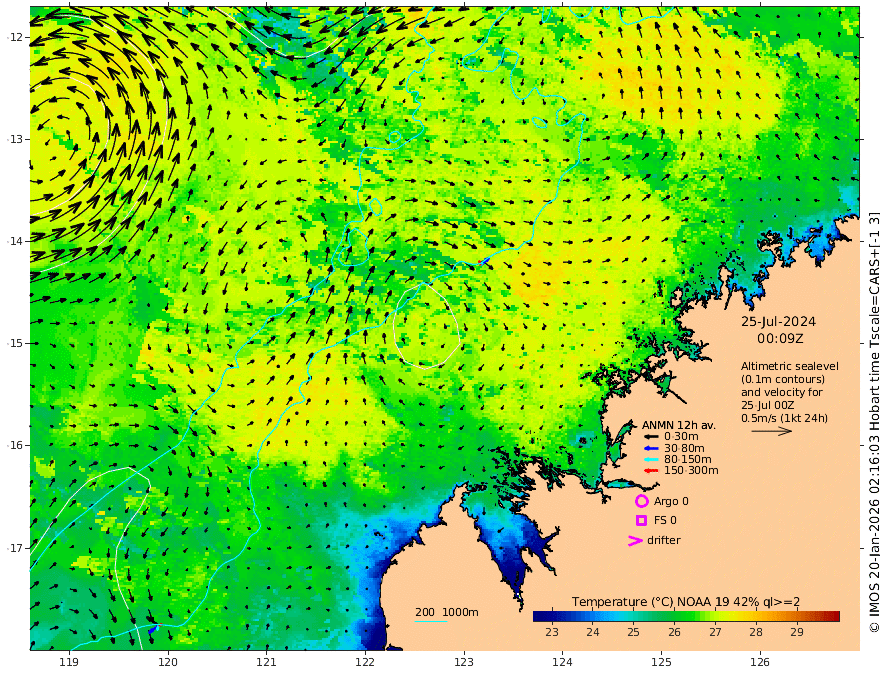Click the 0.5m/s velocity scale arrow
Image resolution: width=880 pixels, height=680 pixels.
pyautogui.click(x=771, y=431)
